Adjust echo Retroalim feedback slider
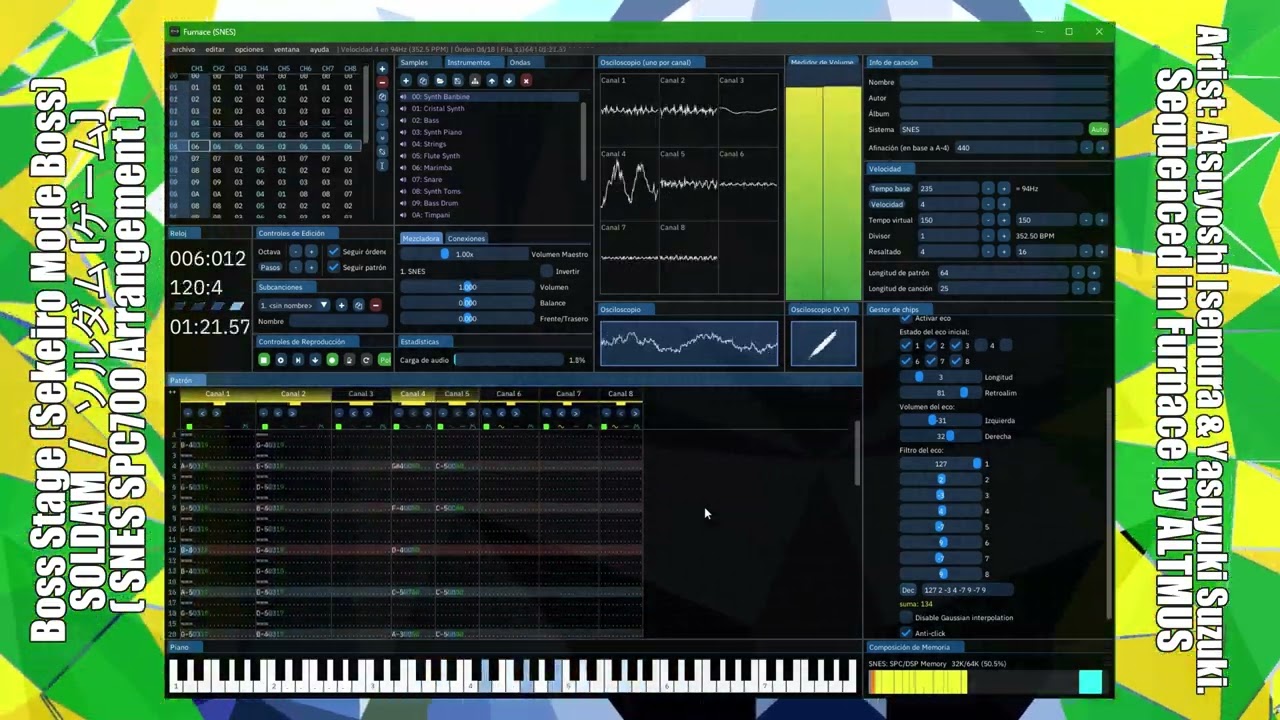Viewport: 1280px width, 720px height. click(x=941, y=393)
